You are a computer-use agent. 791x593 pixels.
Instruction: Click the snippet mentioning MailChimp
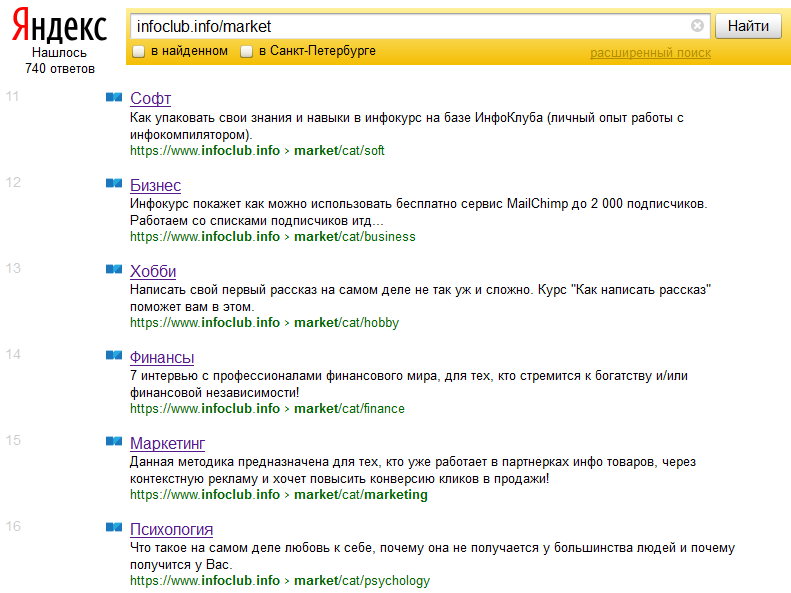419,212
